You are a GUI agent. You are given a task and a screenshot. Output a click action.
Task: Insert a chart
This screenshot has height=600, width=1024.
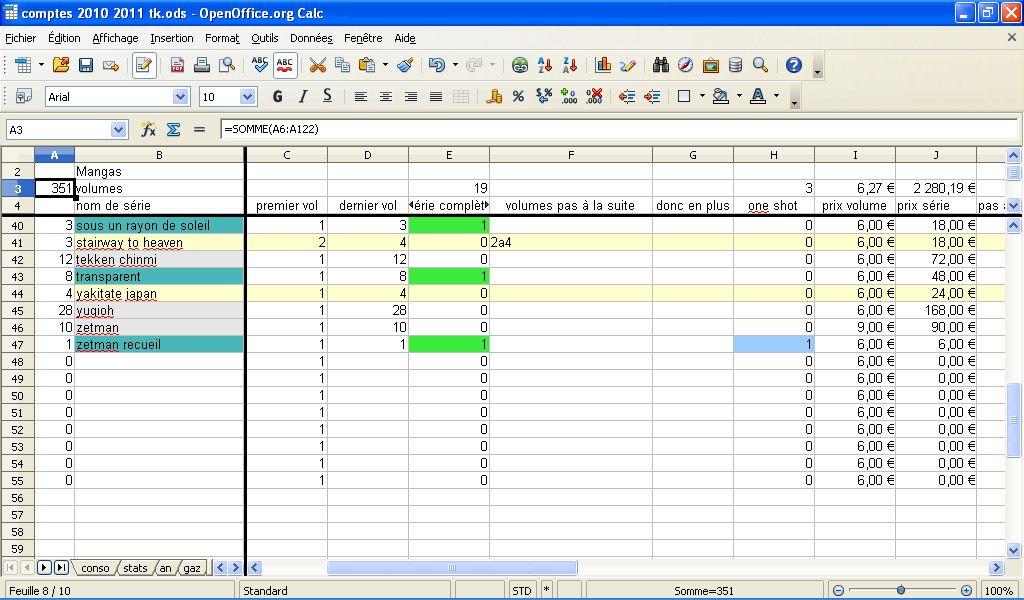[x=603, y=65]
